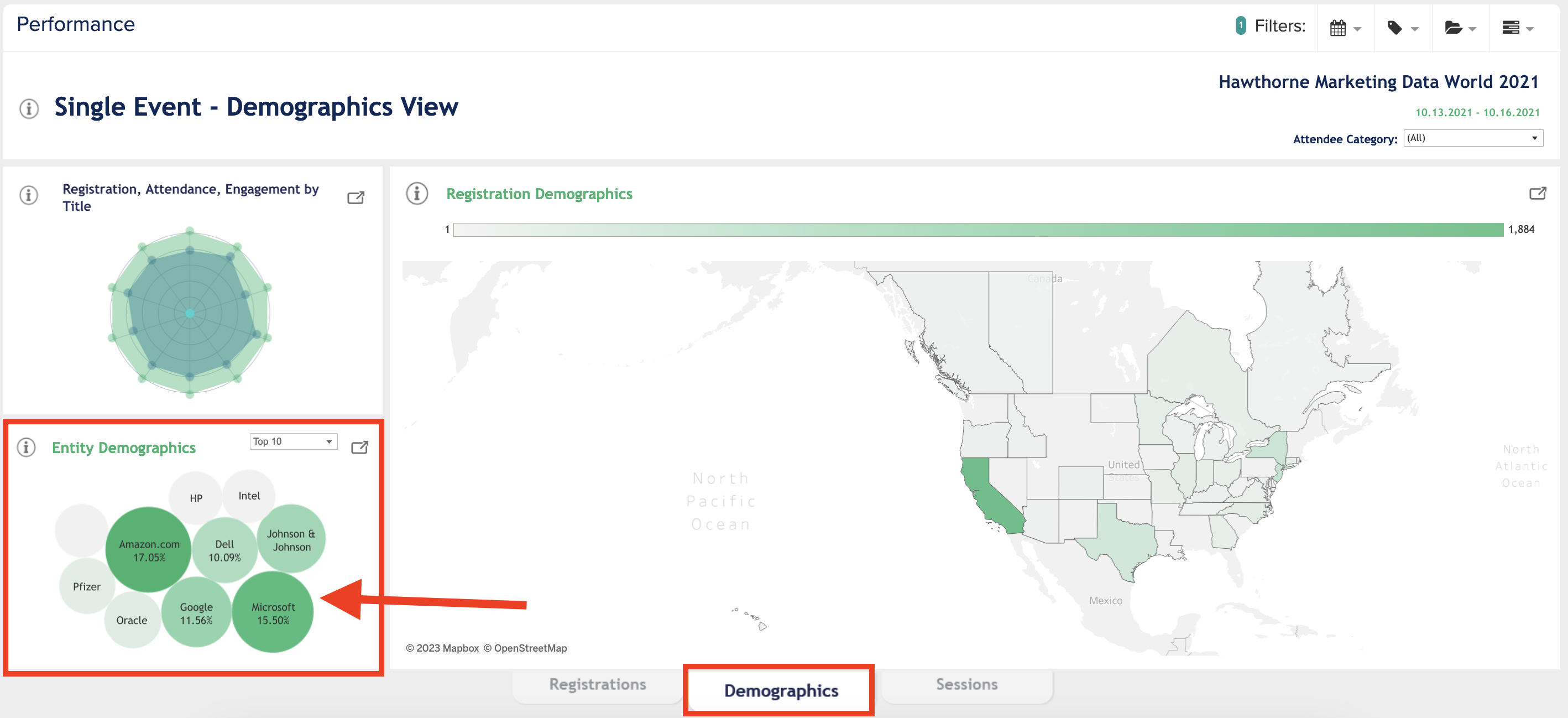This screenshot has height=718, width=1568.
Task: Click California on the map
Action: click(x=989, y=496)
